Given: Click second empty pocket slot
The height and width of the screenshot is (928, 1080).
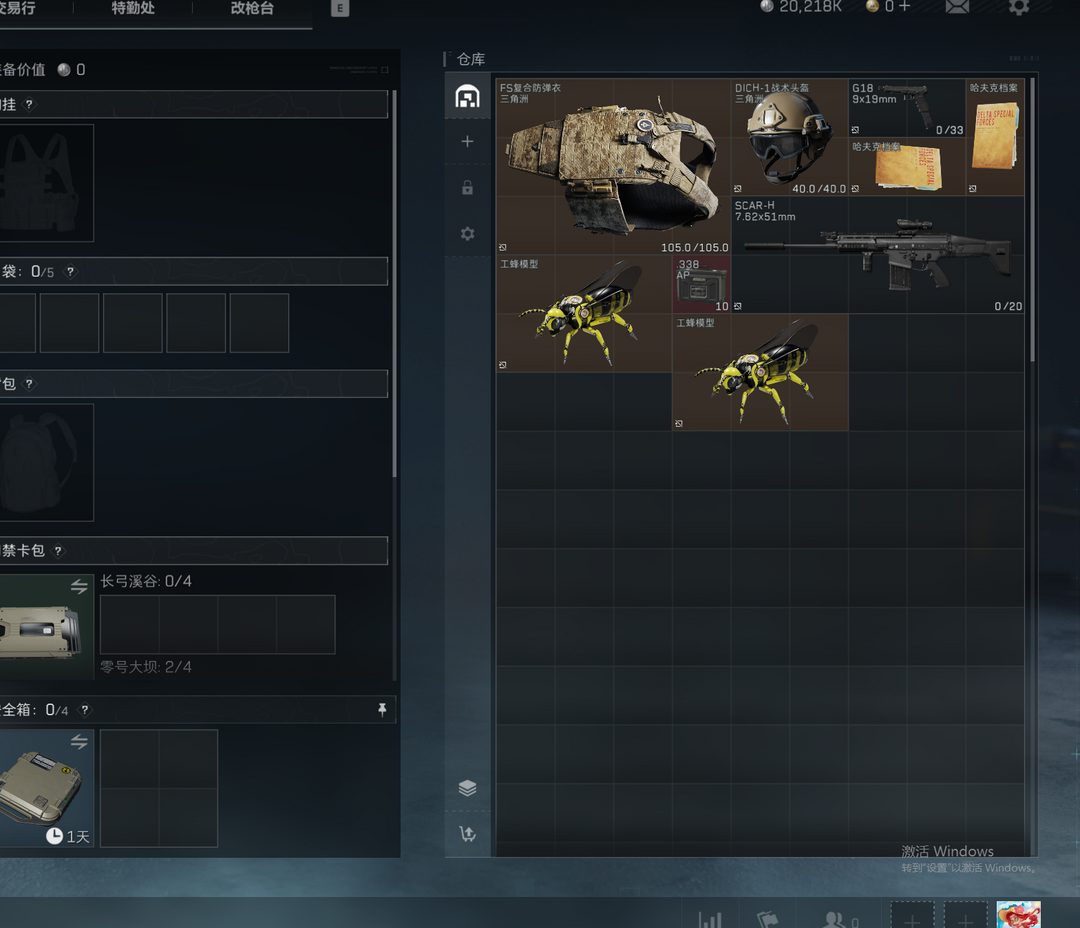Looking at the screenshot, I should pyautogui.click(x=70, y=322).
